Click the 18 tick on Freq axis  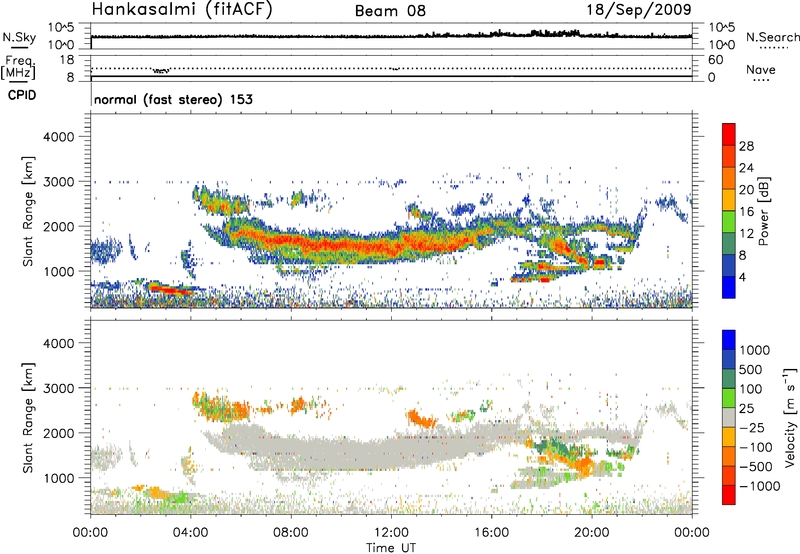pos(67,60)
